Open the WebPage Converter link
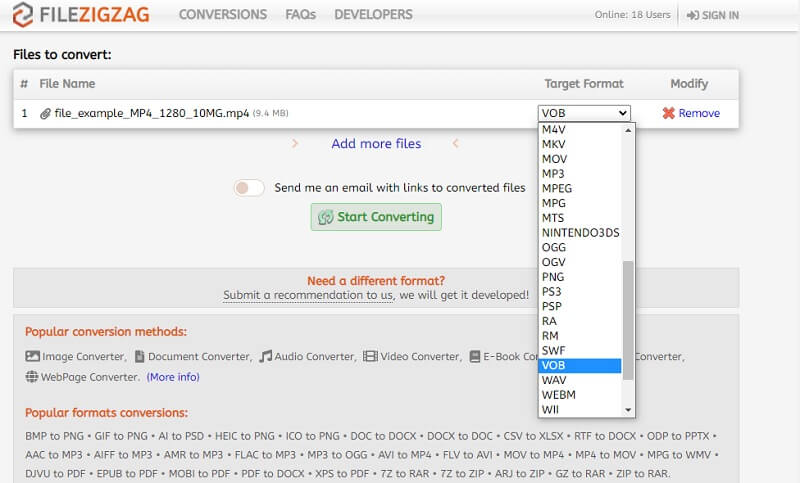Screen dimensions: 800x483 coord(90,377)
